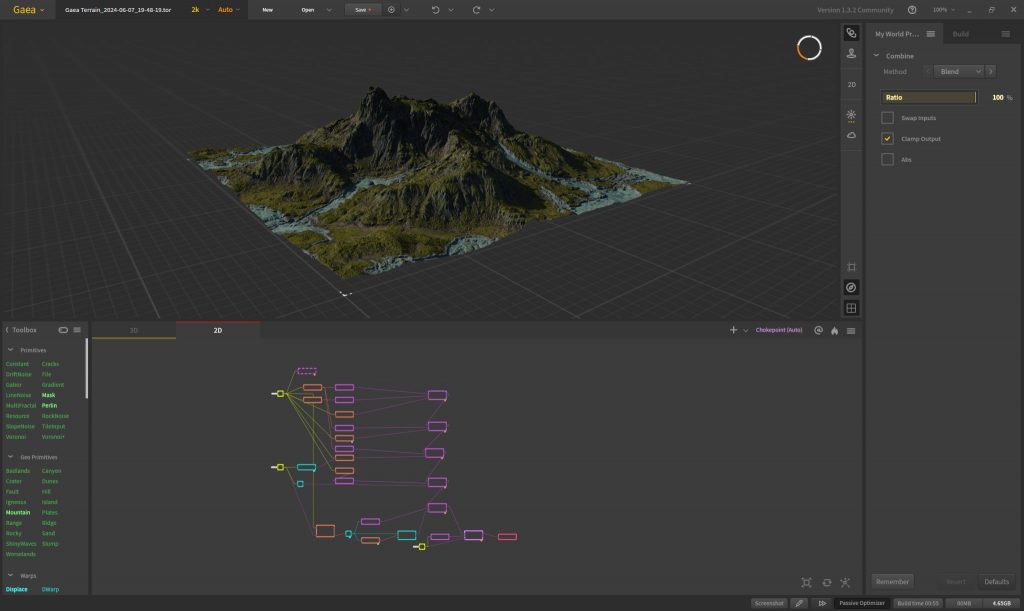
Task: Click the flame icon in graph toolbar
Action: 835,330
